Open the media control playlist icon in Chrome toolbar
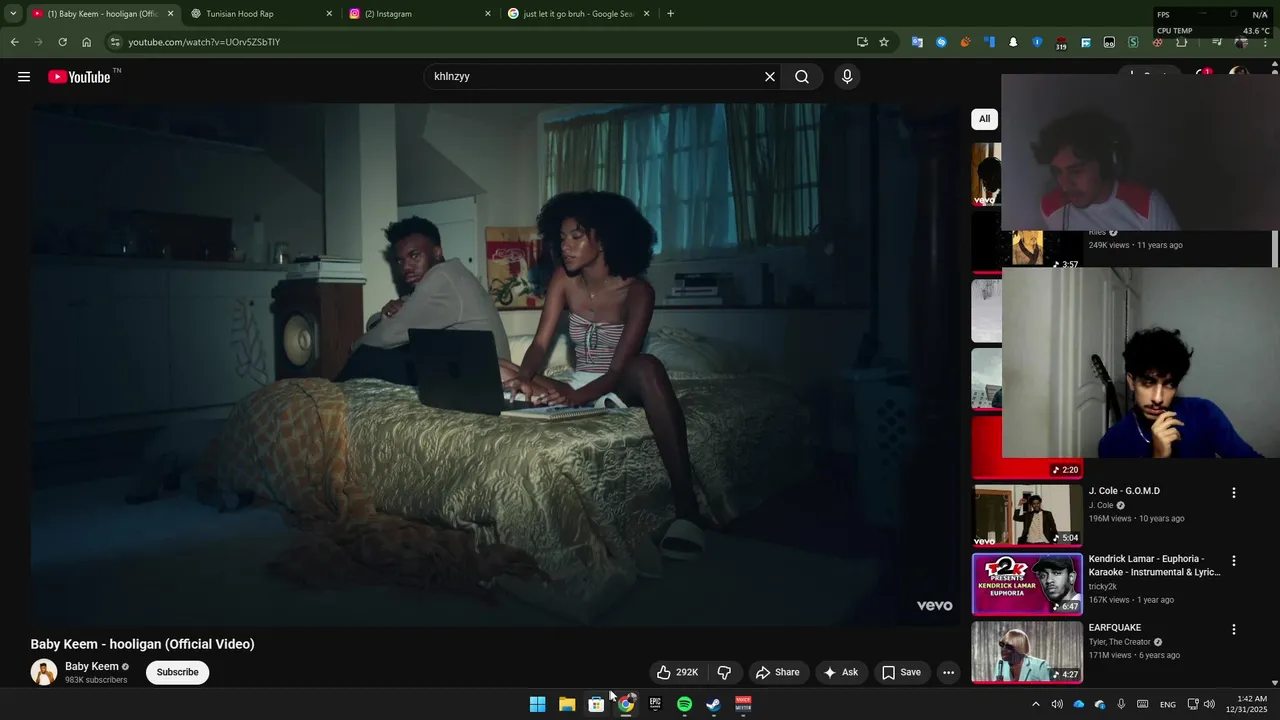The height and width of the screenshot is (720, 1280). [x=1217, y=42]
